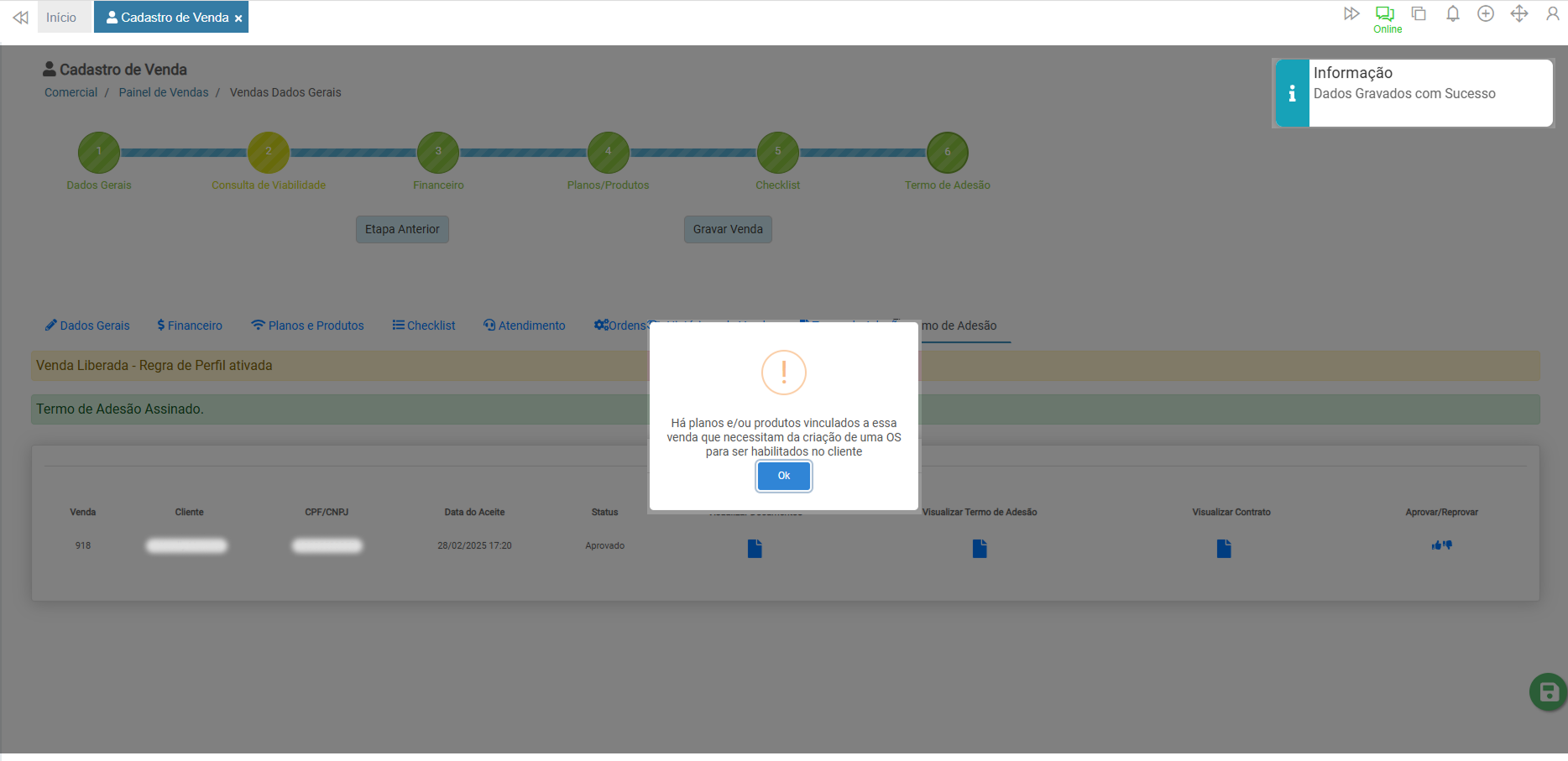The image size is (1568, 761).
Task: Collapse sidebar with the rewind arrows icon
Action: (21, 18)
